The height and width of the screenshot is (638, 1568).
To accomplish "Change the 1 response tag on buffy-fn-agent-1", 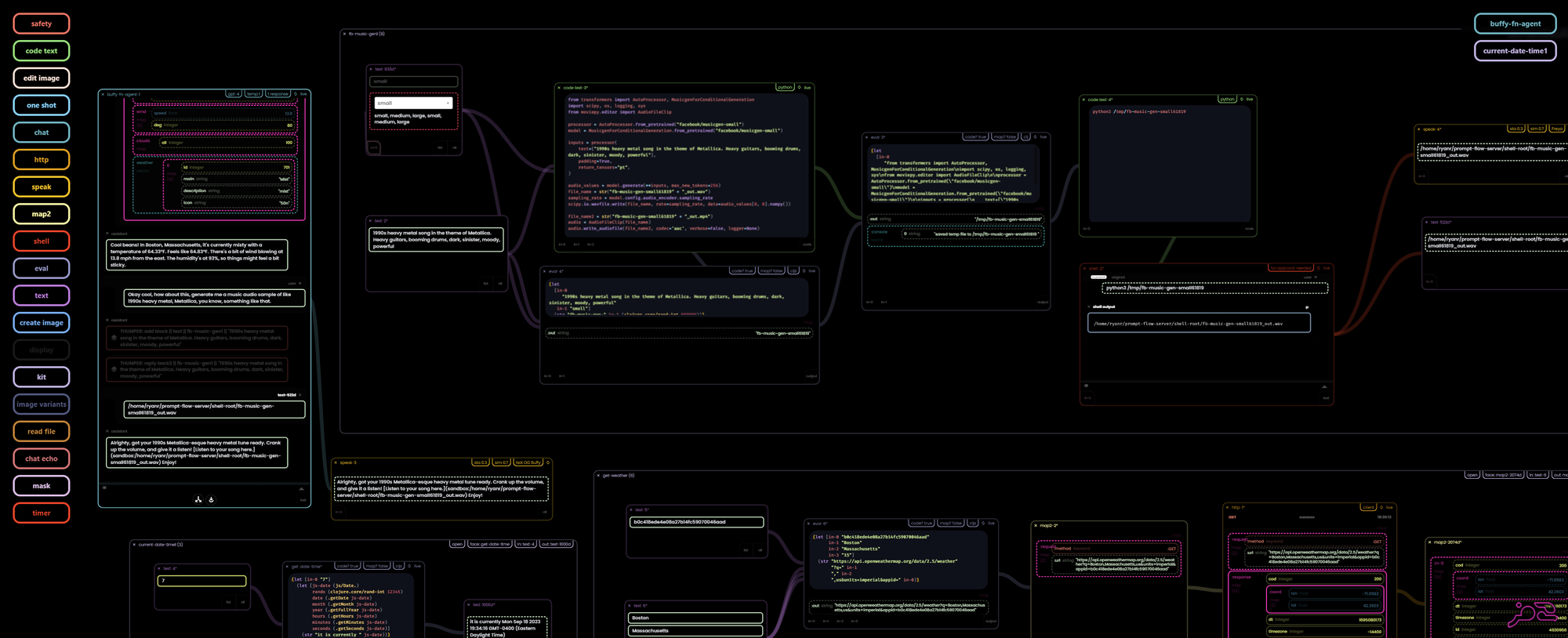I will [278, 94].
